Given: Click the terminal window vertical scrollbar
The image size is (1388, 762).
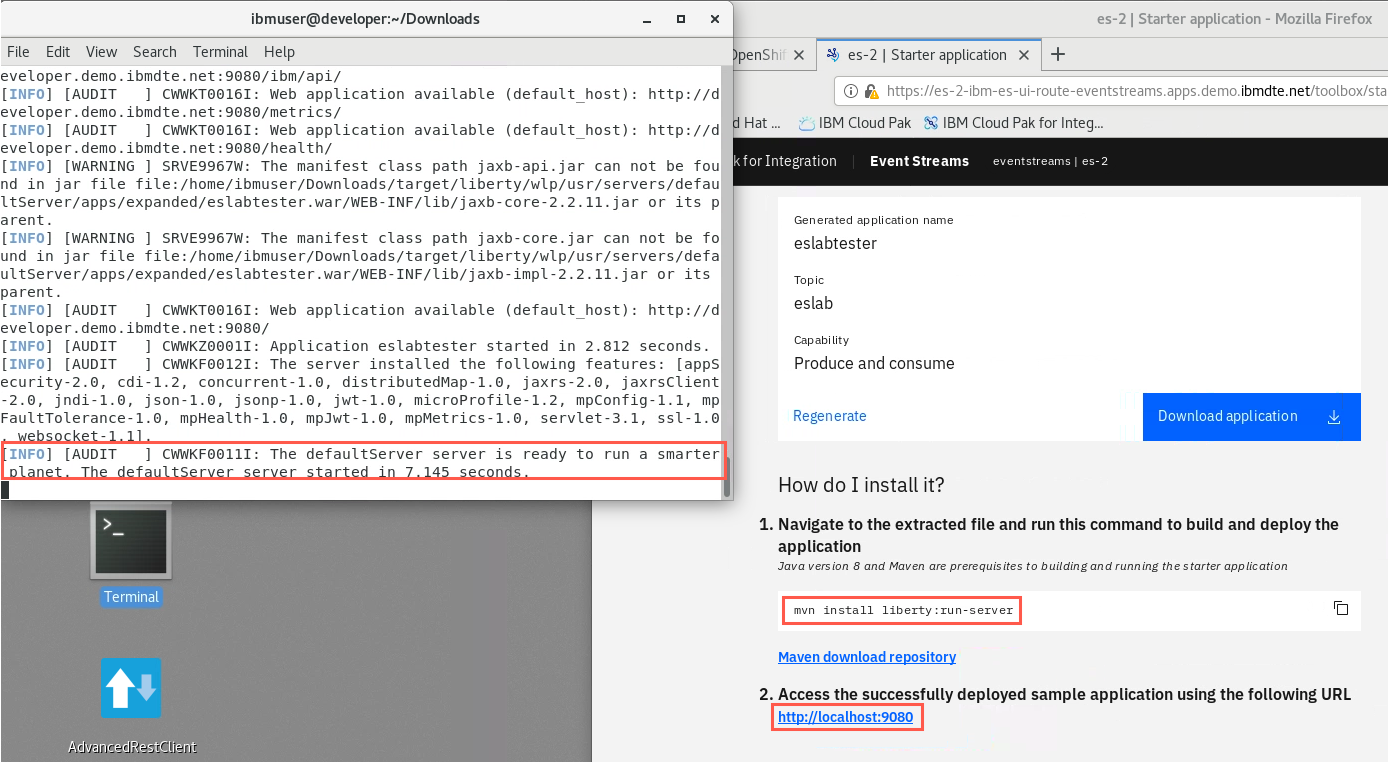Looking at the screenshot, I should (727, 476).
